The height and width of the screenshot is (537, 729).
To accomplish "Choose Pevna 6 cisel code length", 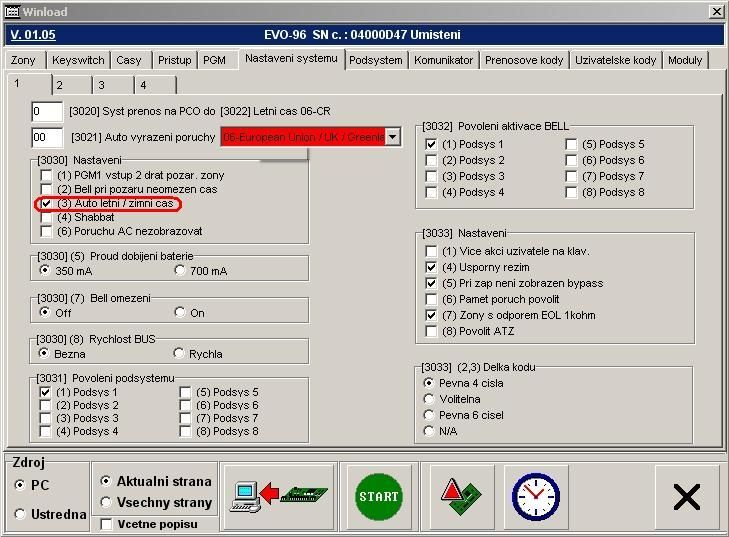I will 430,415.
